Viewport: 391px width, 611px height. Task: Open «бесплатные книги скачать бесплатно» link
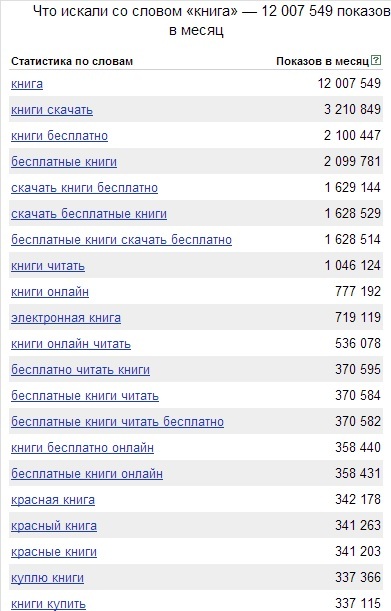point(121,240)
